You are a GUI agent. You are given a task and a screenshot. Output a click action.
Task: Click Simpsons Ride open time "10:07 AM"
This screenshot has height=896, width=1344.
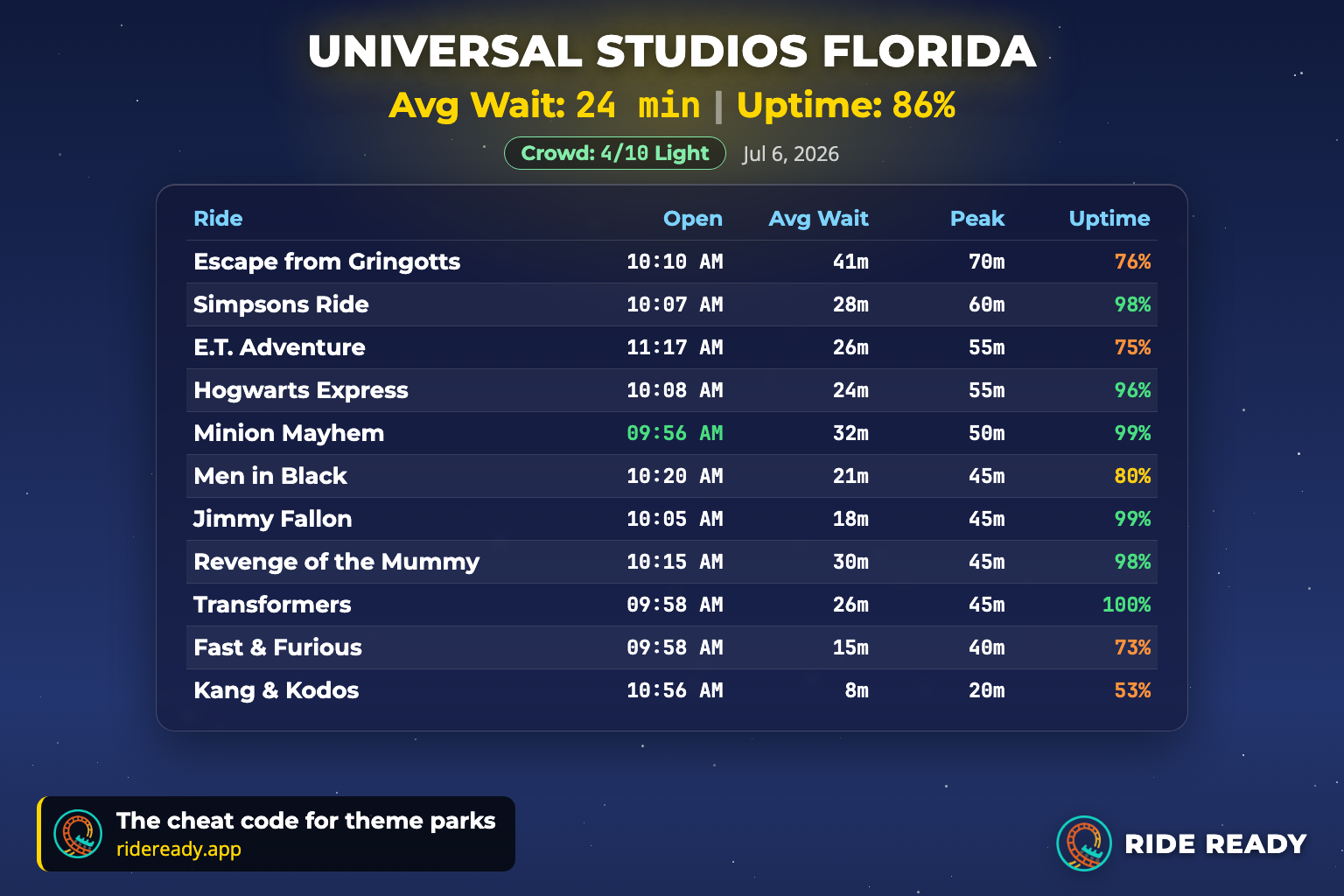(x=675, y=304)
